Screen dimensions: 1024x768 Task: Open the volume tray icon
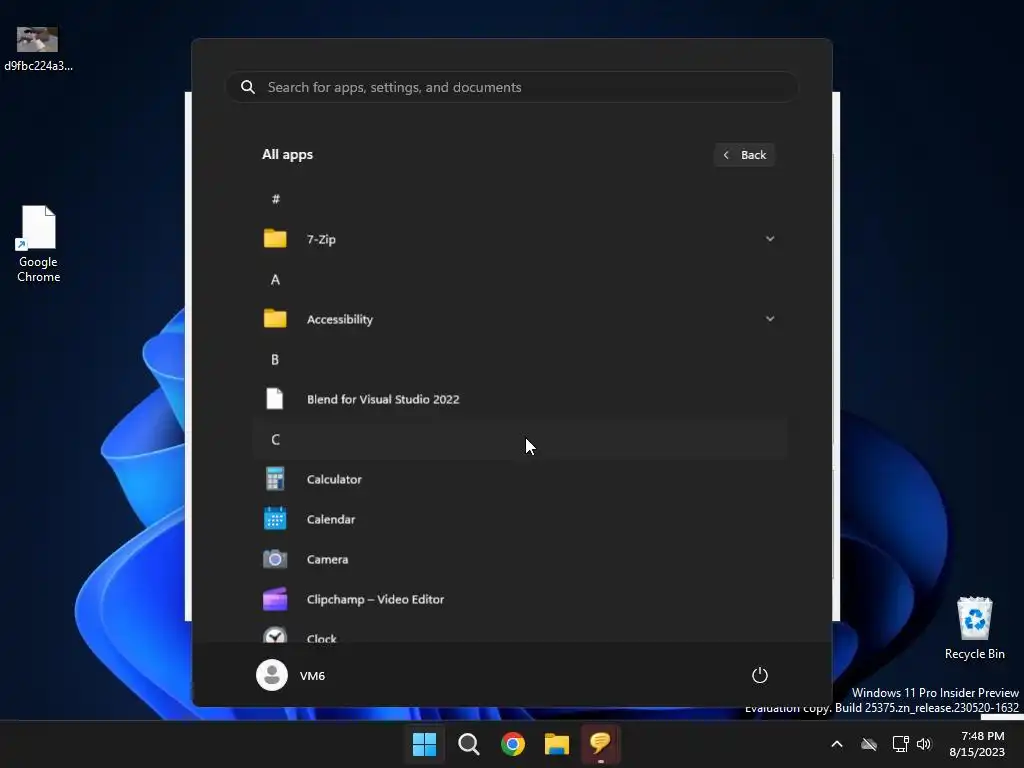click(x=924, y=744)
